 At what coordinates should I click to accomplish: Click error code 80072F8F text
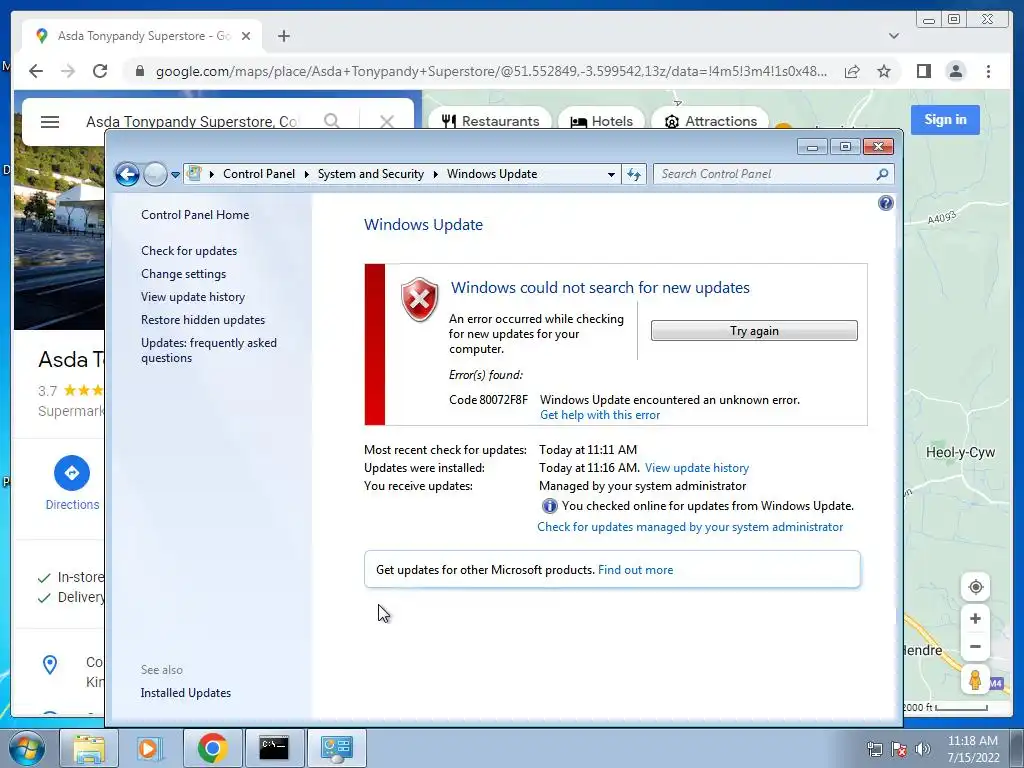(488, 400)
